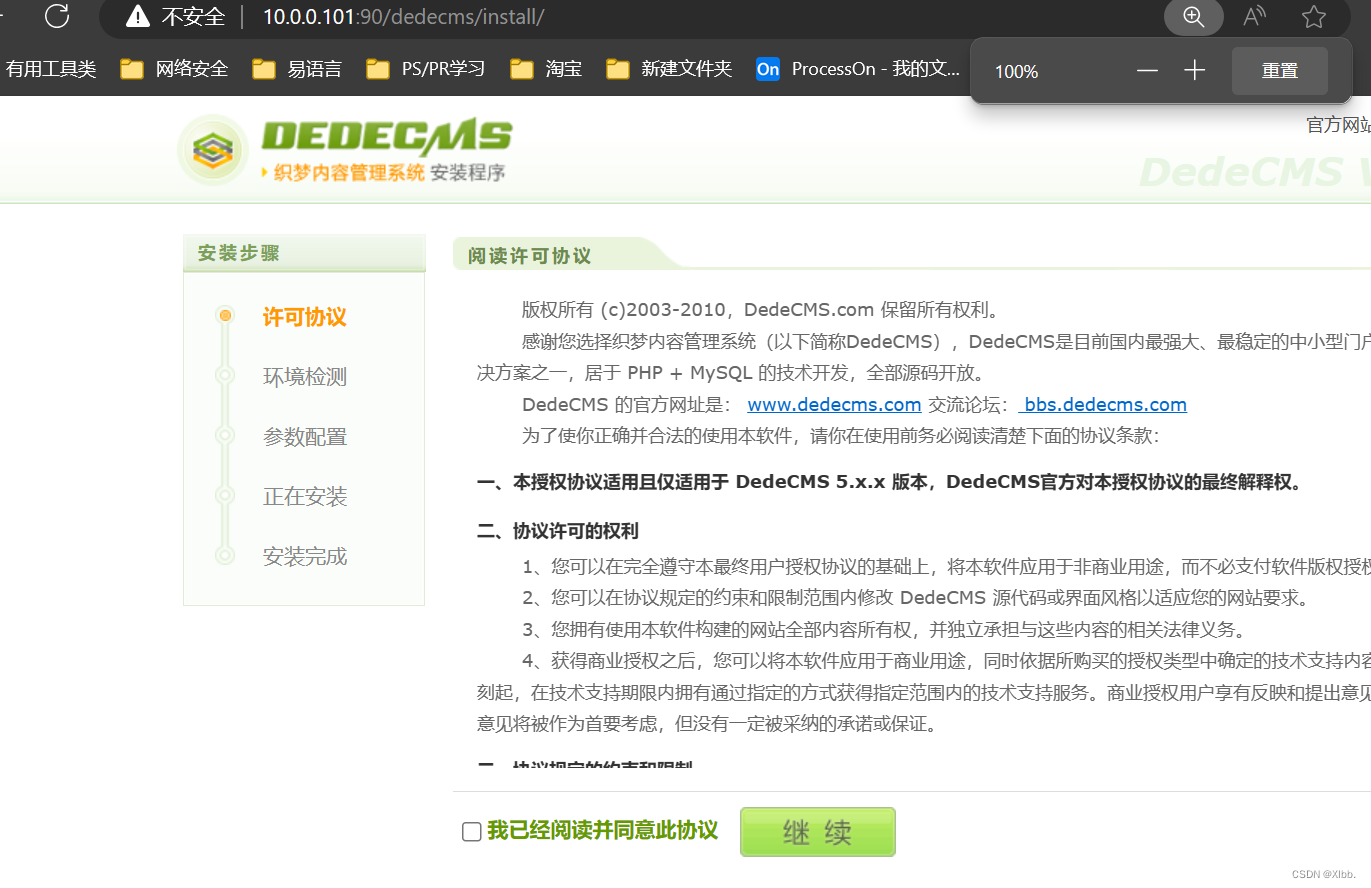Increase zoom with the plus button
Image resolution: width=1371 pixels, height=888 pixels.
pyautogui.click(x=1195, y=70)
